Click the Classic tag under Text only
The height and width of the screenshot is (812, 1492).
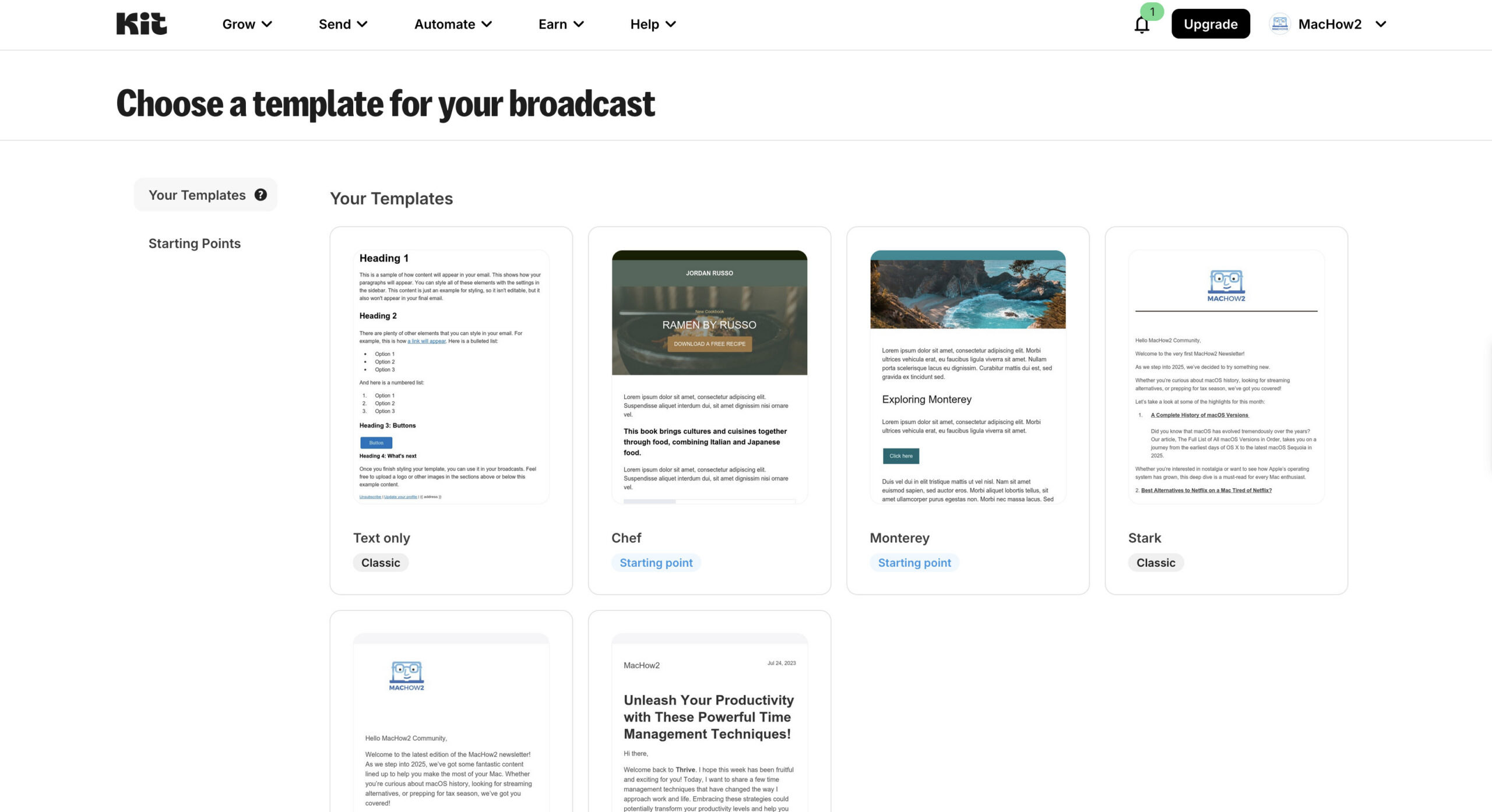click(381, 563)
